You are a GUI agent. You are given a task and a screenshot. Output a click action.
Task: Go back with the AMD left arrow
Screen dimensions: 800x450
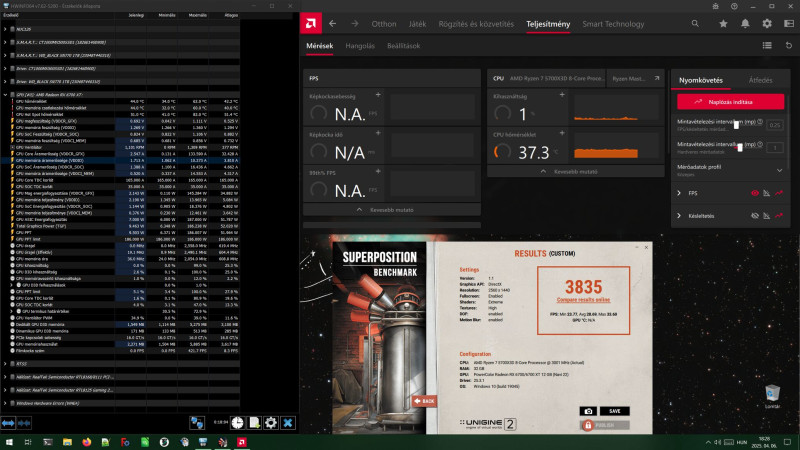[333, 23]
